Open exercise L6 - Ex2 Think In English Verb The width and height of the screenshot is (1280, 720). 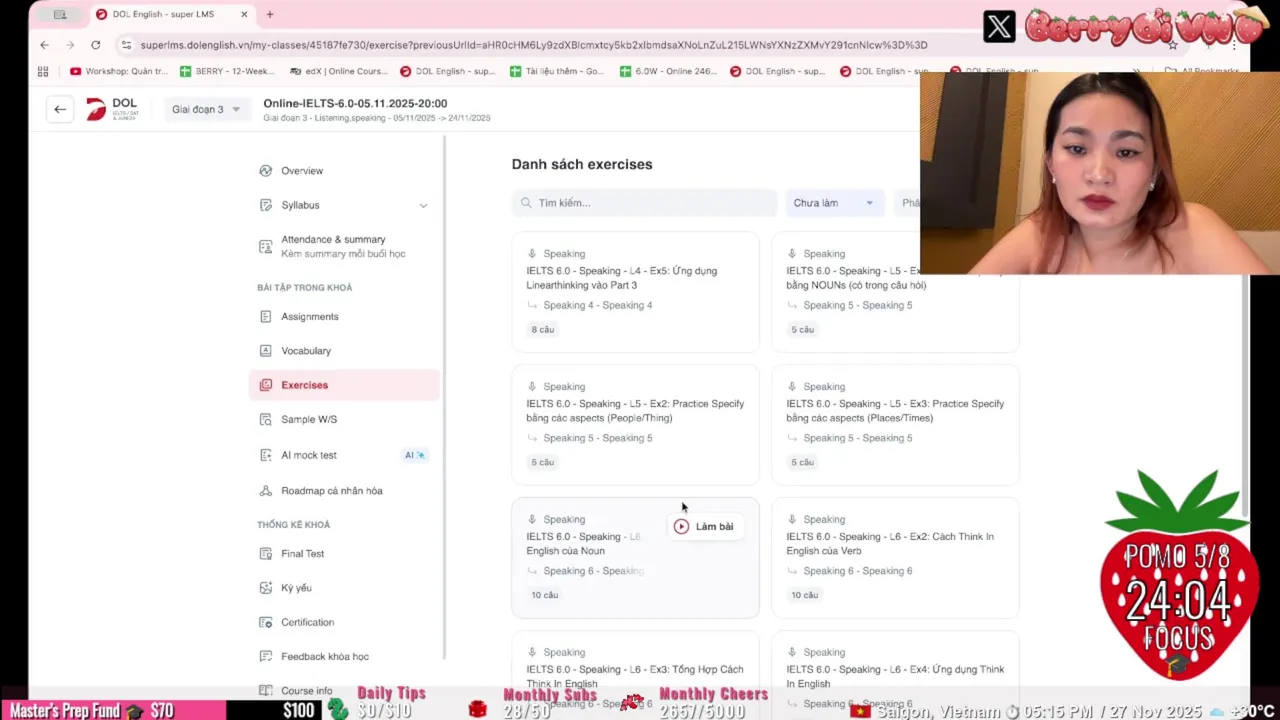click(x=895, y=558)
